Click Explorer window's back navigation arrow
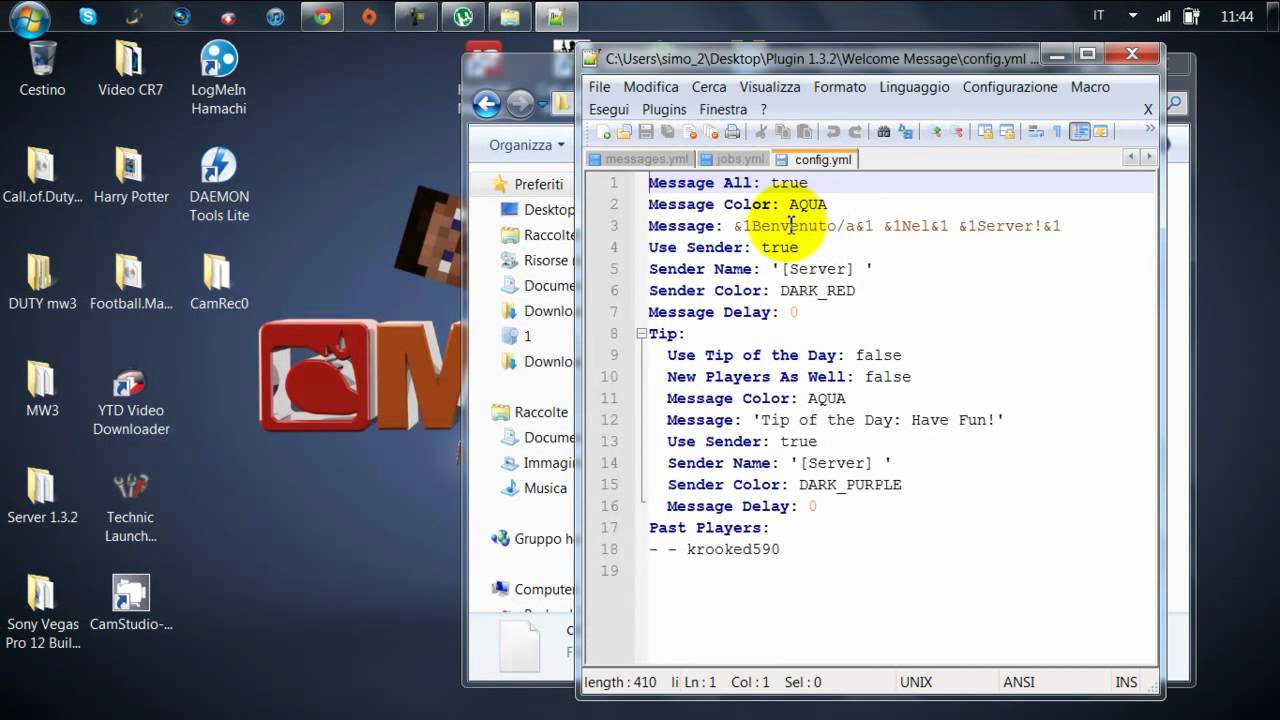The image size is (1280, 720). pyautogui.click(x=487, y=104)
